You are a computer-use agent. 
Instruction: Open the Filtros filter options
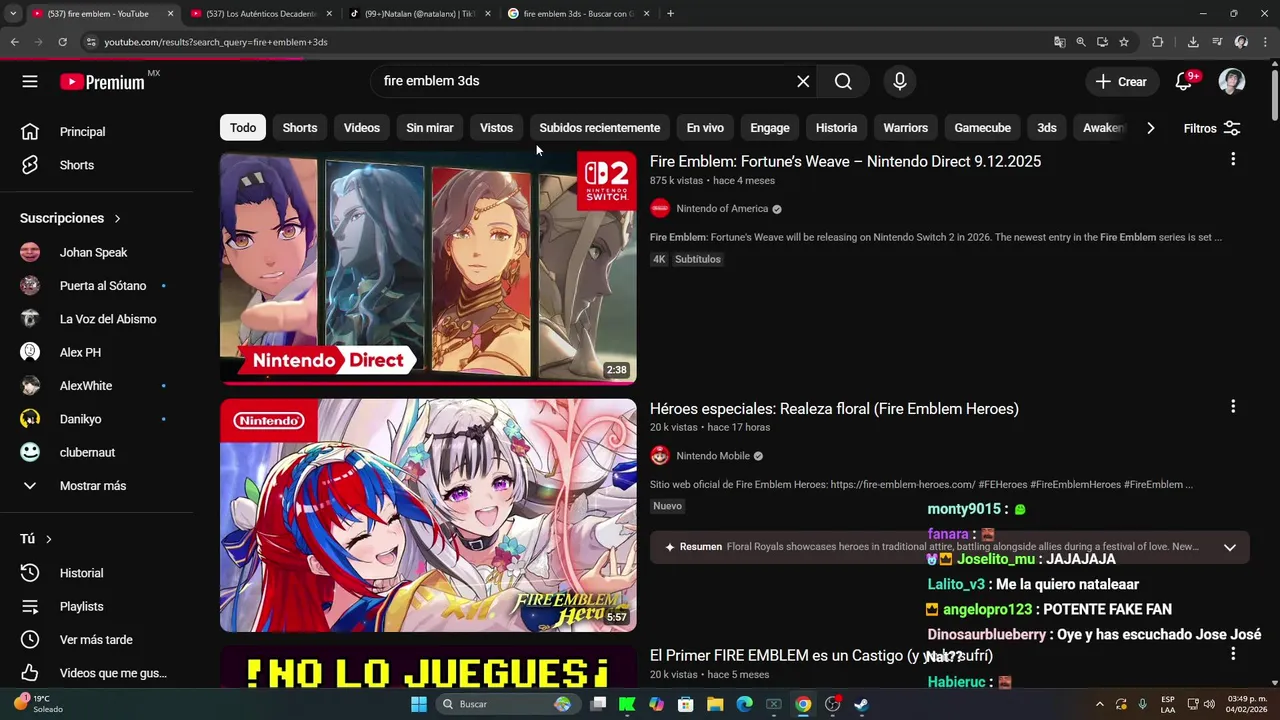point(1212,128)
